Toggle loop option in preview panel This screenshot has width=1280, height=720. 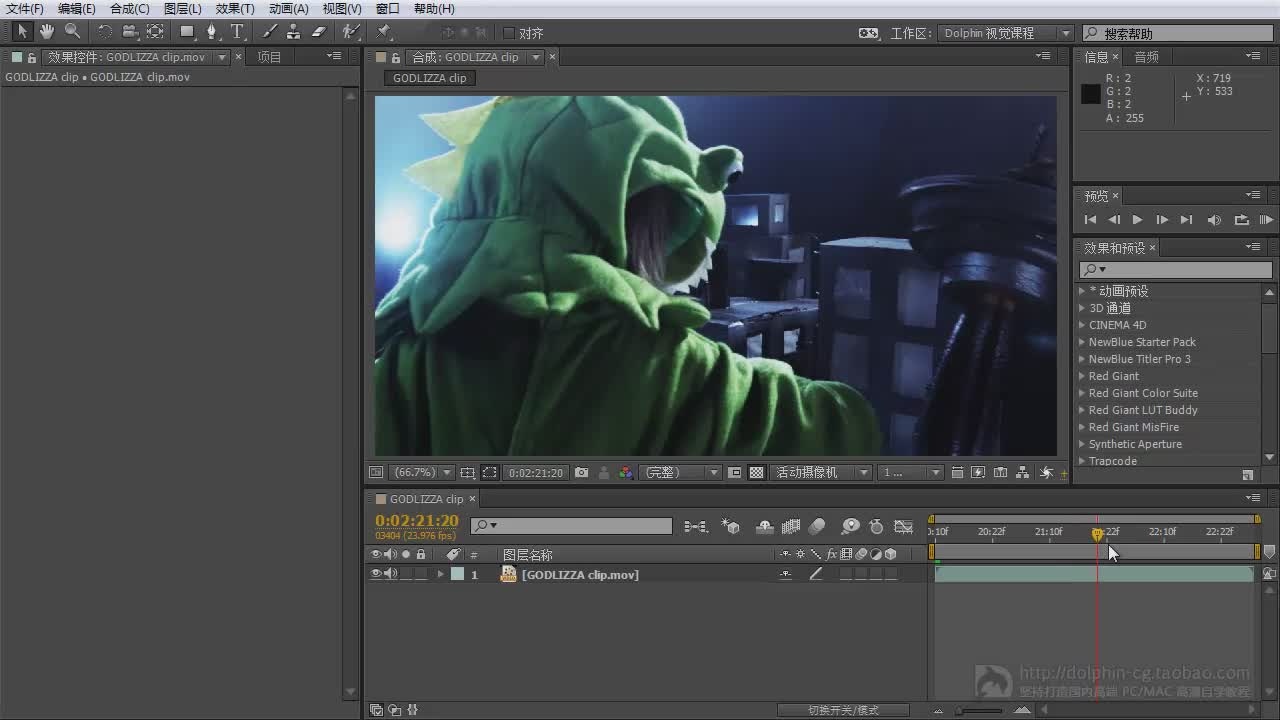point(1241,220)
